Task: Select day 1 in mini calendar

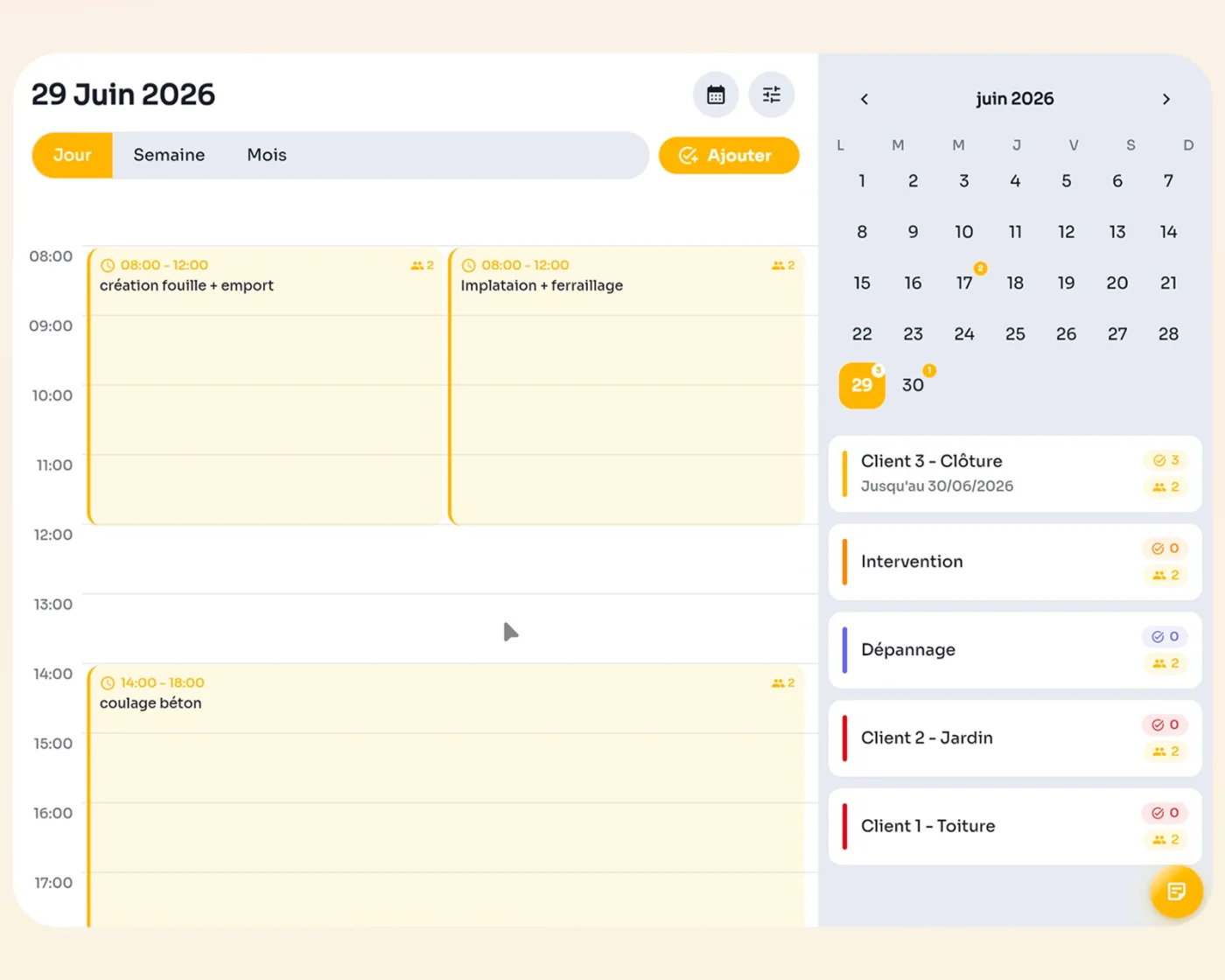Action: [x=862, y=181]
